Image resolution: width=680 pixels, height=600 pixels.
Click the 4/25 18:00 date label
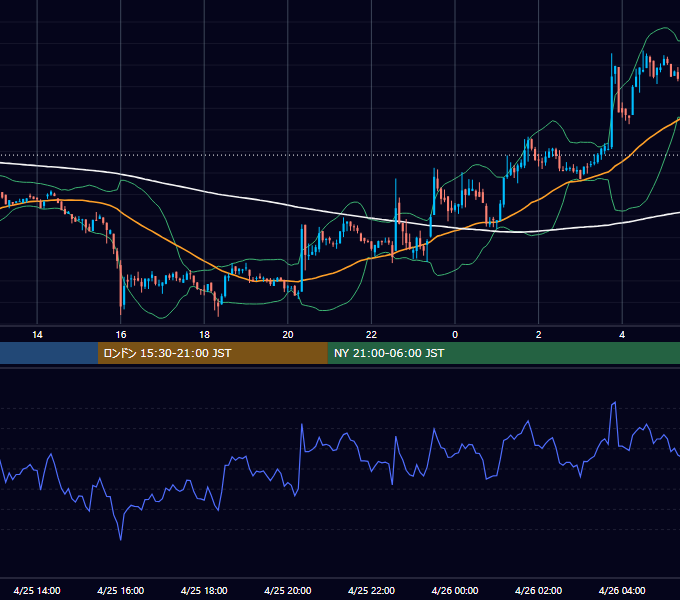[204, 590]
